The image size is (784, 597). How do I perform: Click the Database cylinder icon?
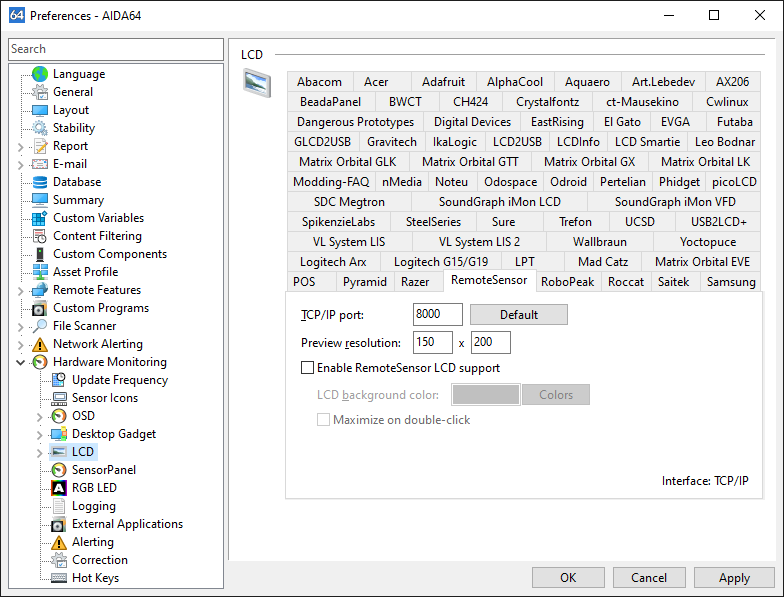tap(40, 182)
